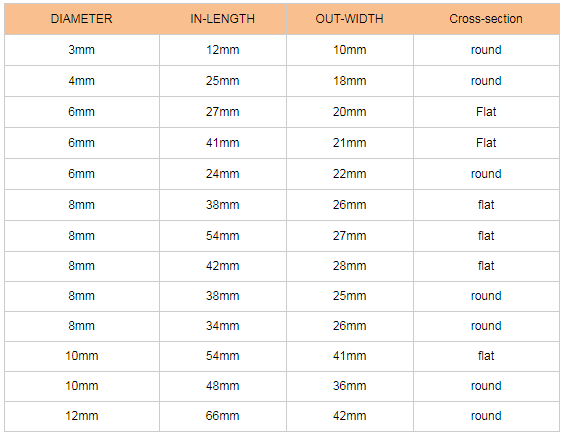The image size is (564, 435).
Task: Click the 3mm diameter cell
Action: (82, 50)
